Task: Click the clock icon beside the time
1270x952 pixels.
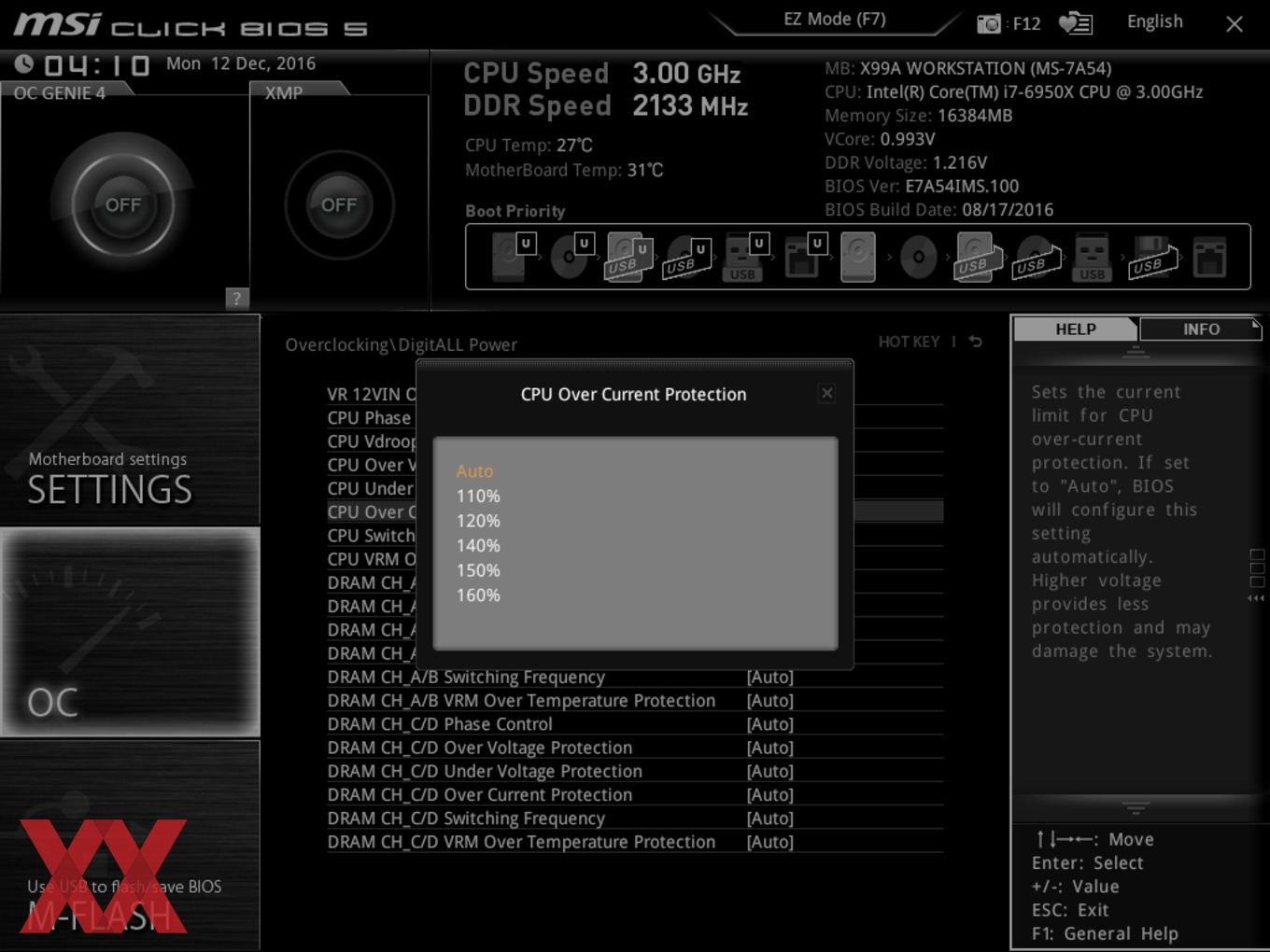Action: click(24, 63)
